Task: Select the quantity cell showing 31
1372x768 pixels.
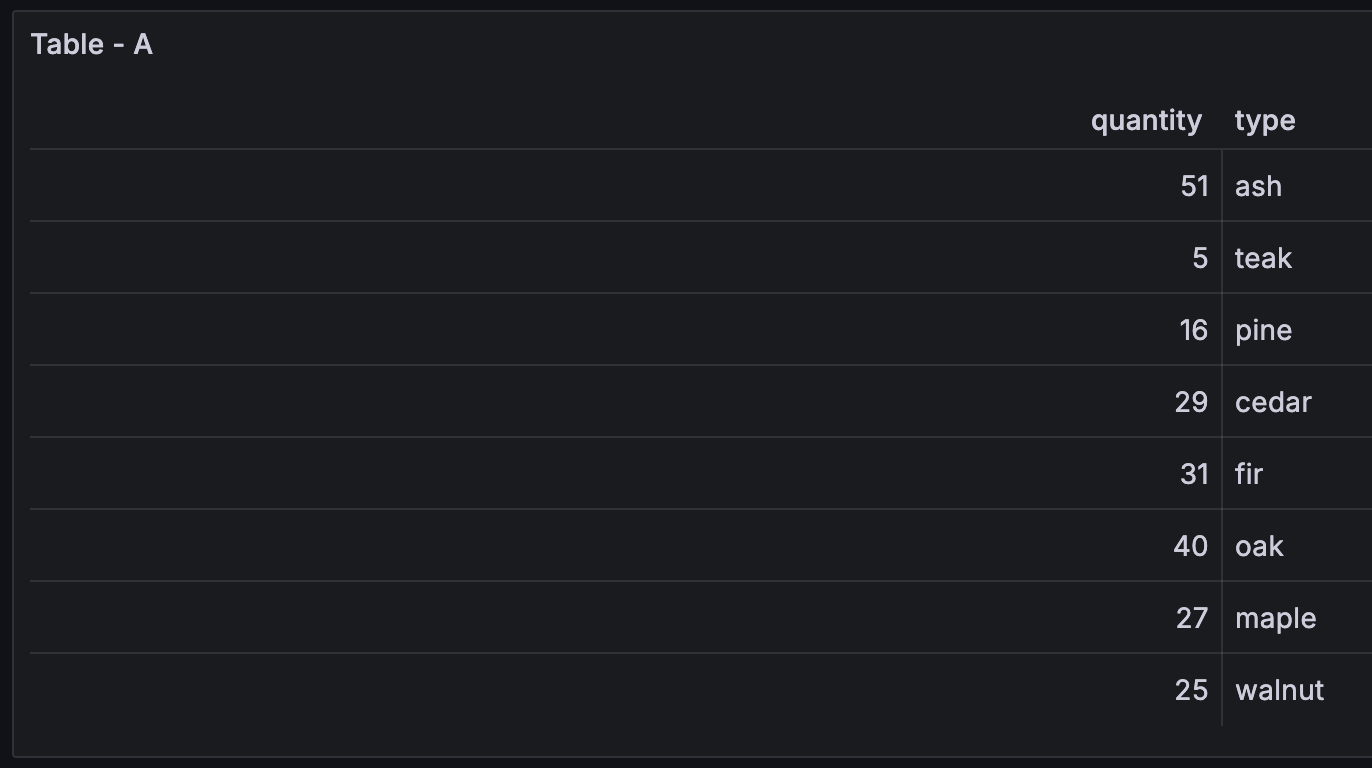Action: pyautogui.click(x=1194, y=474)
